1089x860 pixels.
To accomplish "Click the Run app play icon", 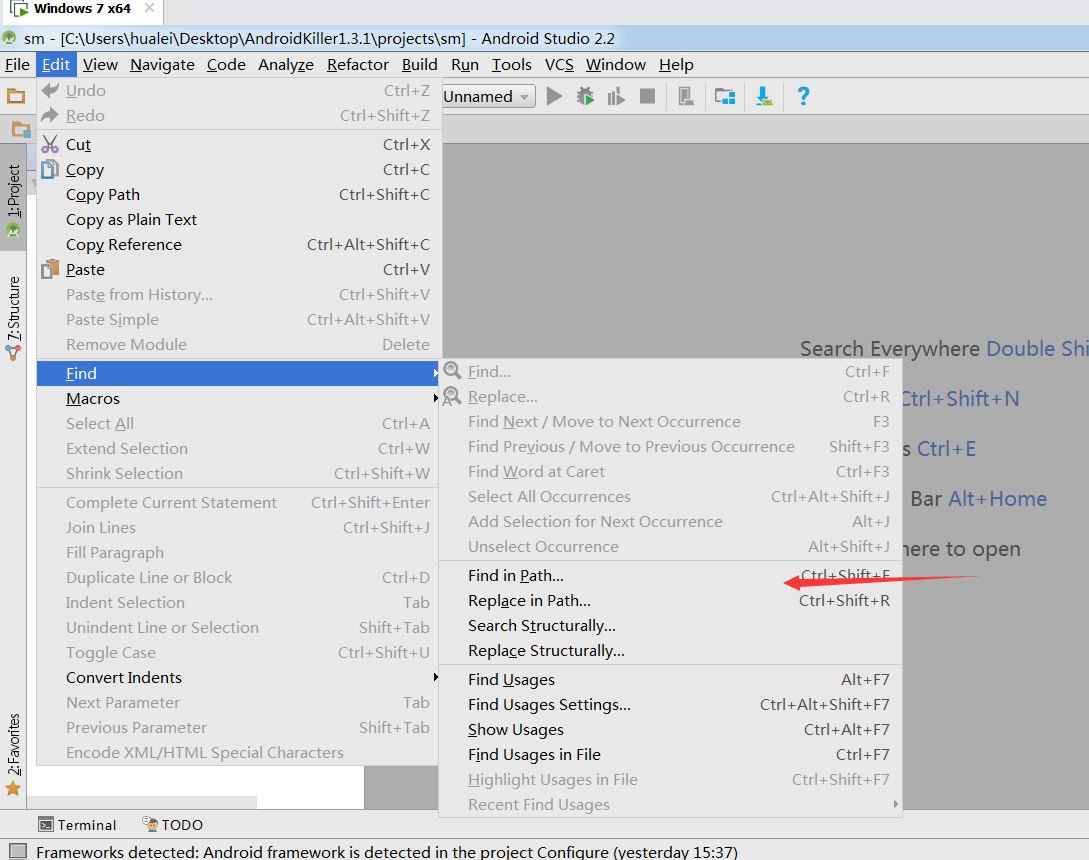I will (554, 96).
